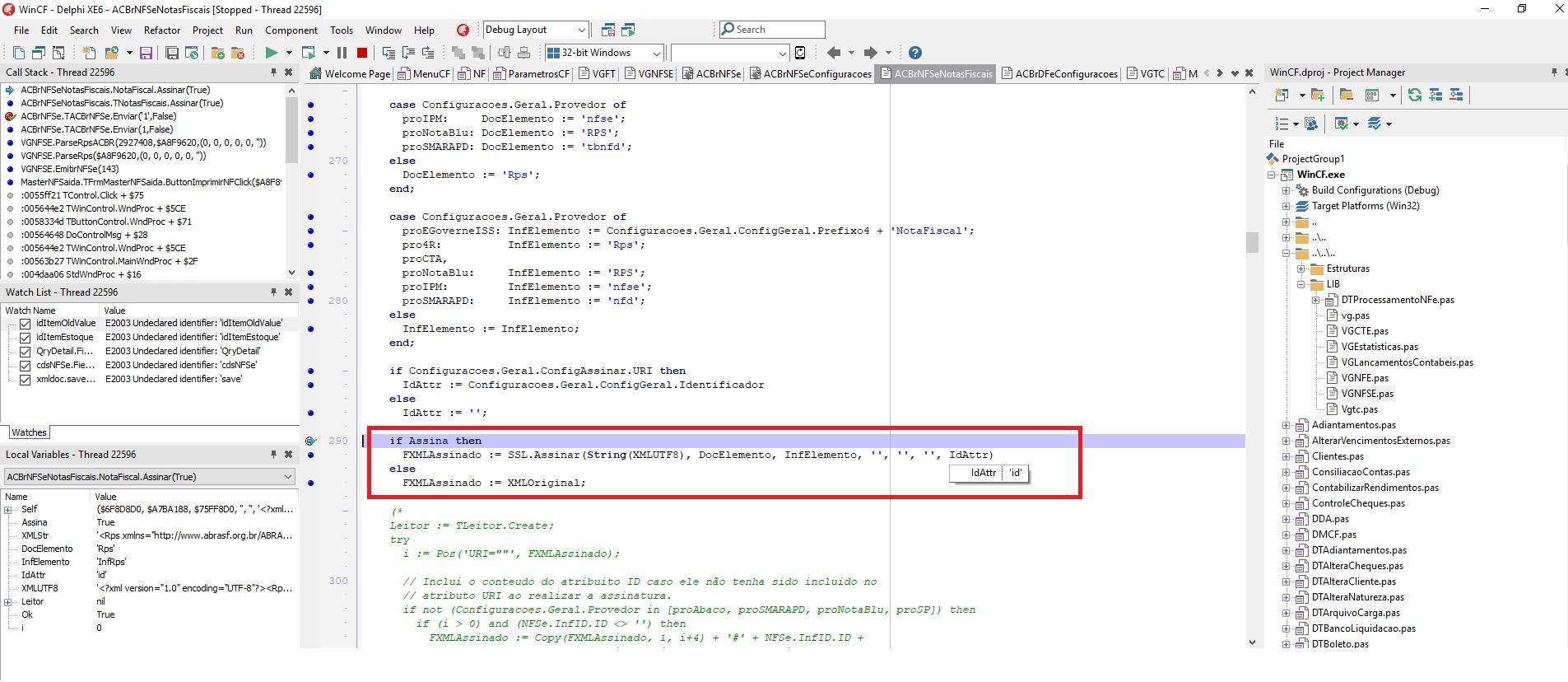Click the Run (green play) toolbar icon
The height and width of the screenshot is (682, 1568).
point(271,53)
